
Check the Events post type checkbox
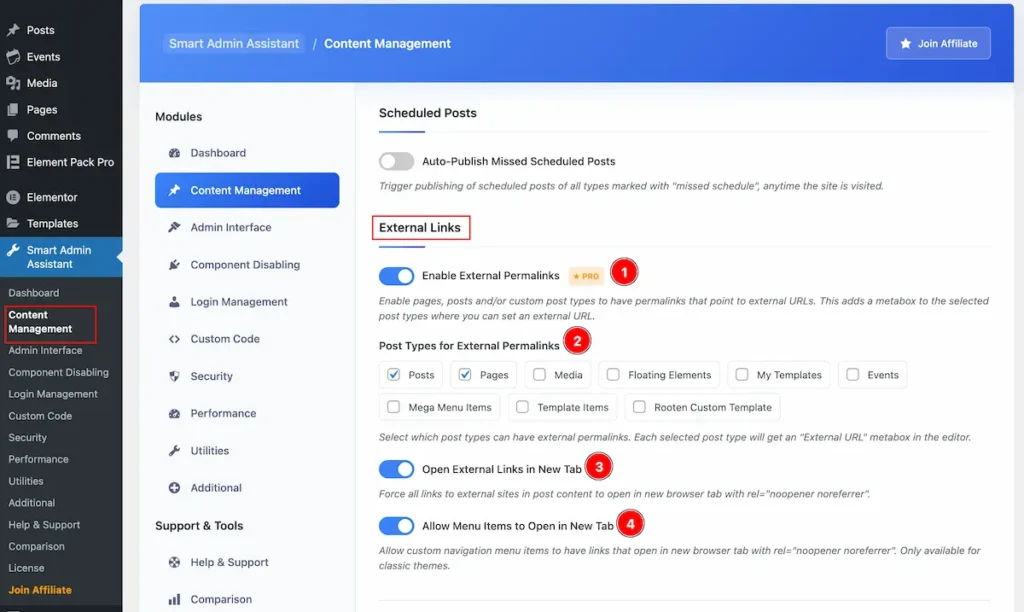click(x=853, y=375)
